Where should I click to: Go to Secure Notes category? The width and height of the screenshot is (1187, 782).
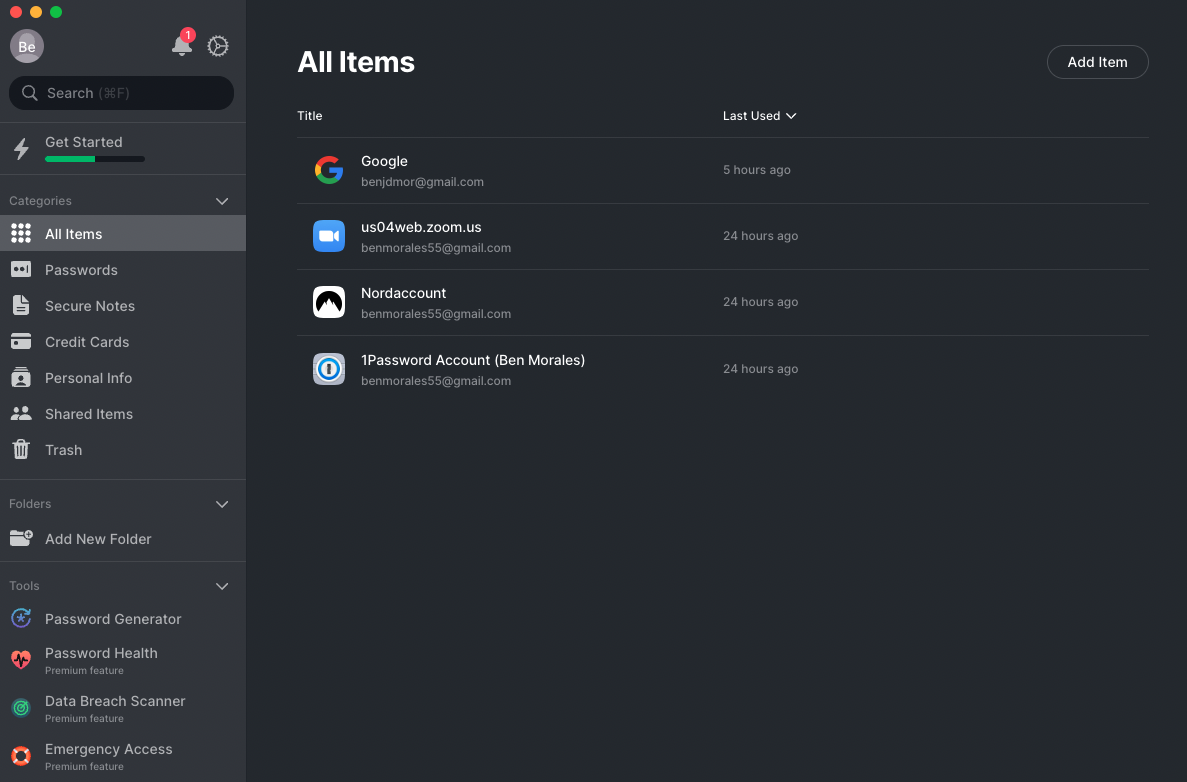pos(89,306)
